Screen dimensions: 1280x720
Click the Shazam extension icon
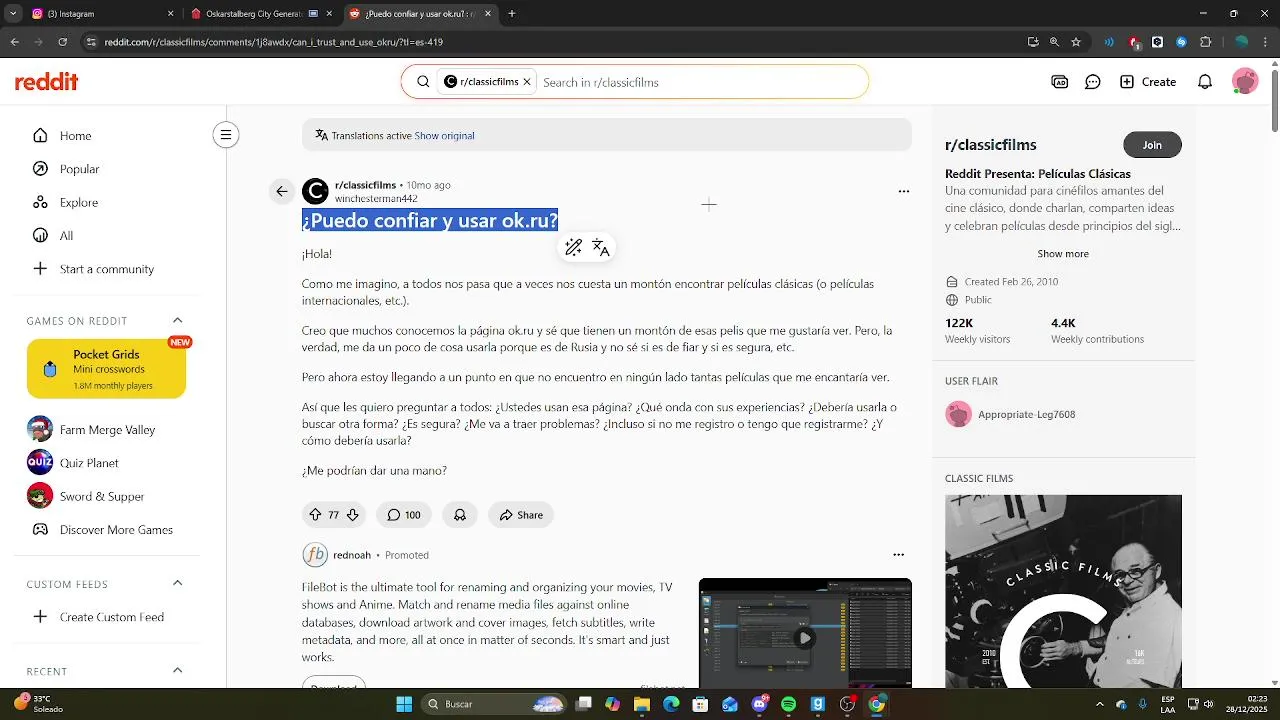(1181, 42)
